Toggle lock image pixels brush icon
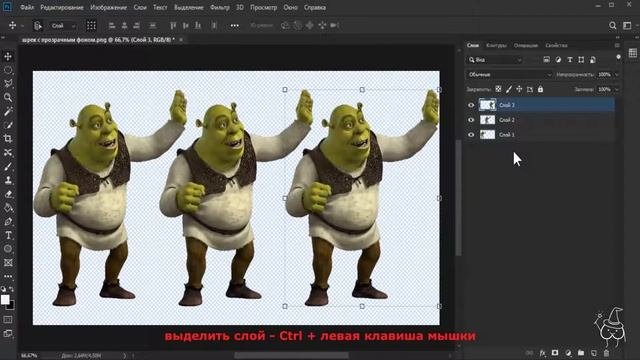Screen dimensions: 640x360 (x=509, y=89)
